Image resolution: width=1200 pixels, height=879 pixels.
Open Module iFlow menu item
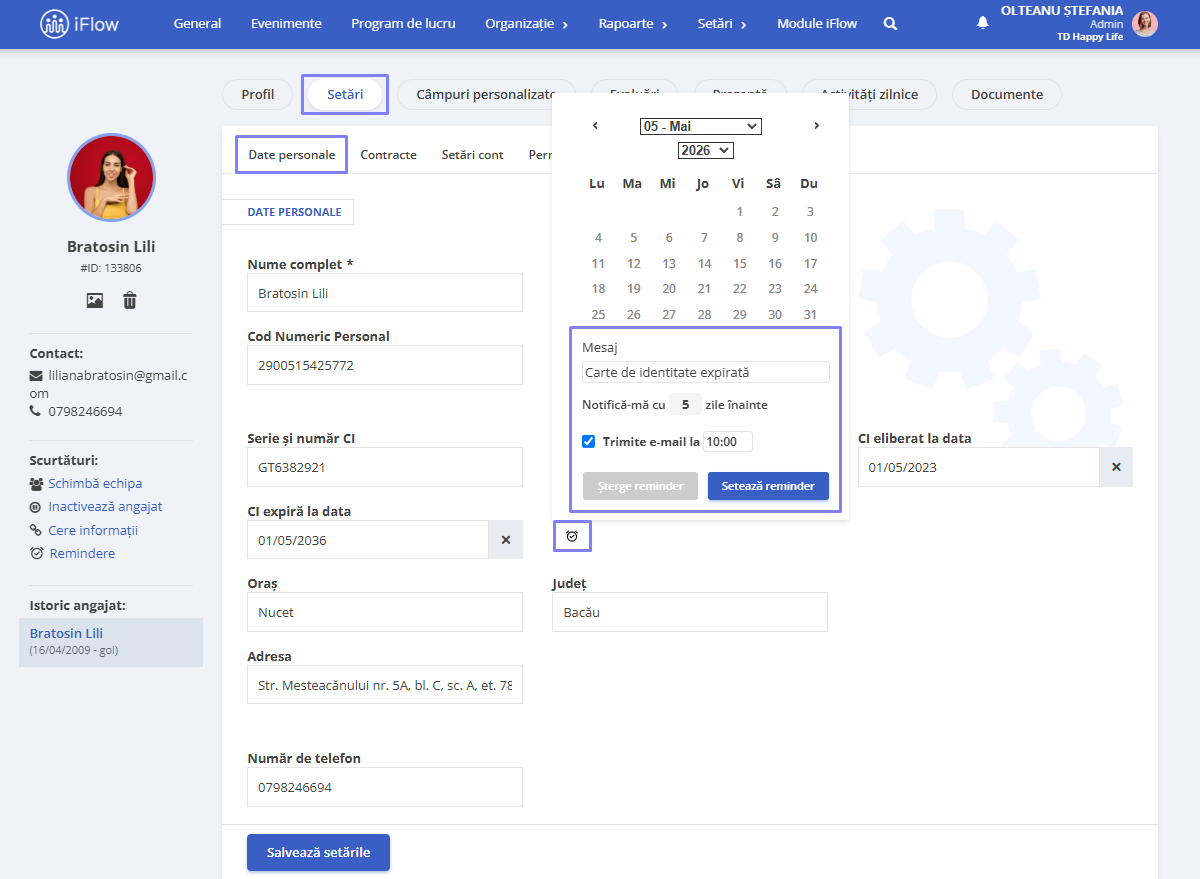(817, 24)
